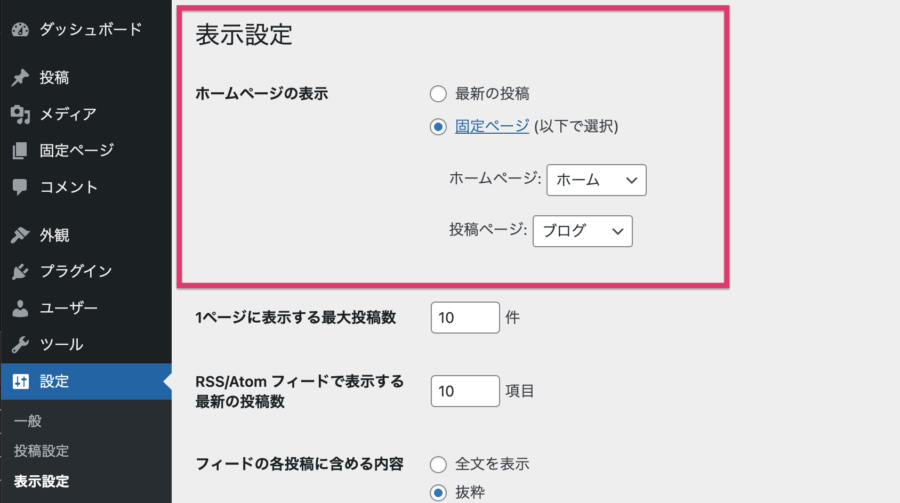Image resolution: width=900 pixels, height=503 pixels.
Task: Click the 固定ページ pages icon
Action: coord(20,151)
